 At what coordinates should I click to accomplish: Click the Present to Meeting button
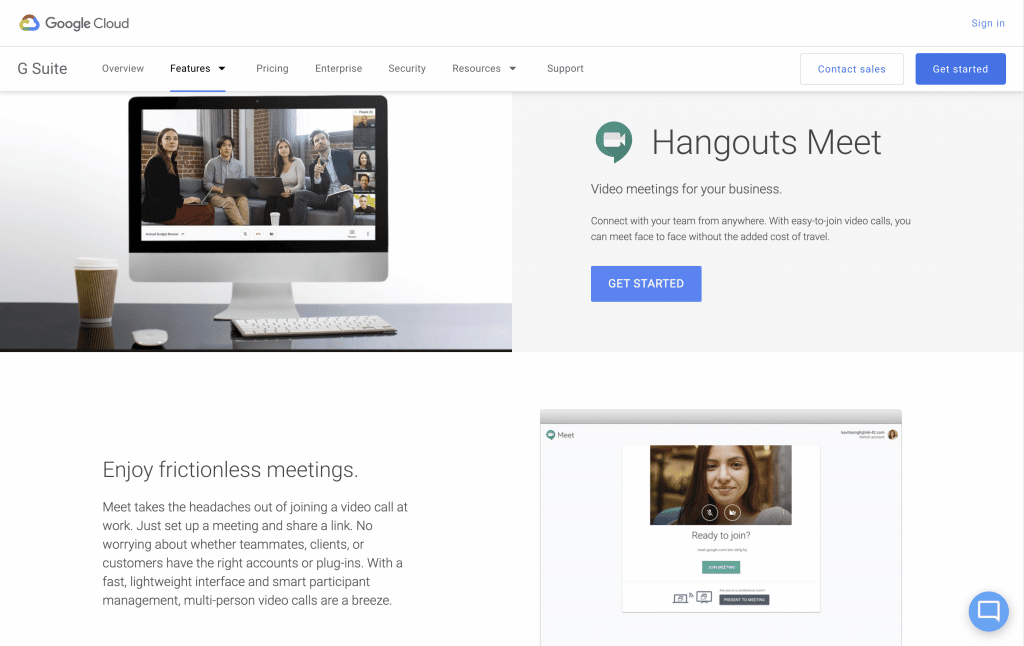click(744, 600)
